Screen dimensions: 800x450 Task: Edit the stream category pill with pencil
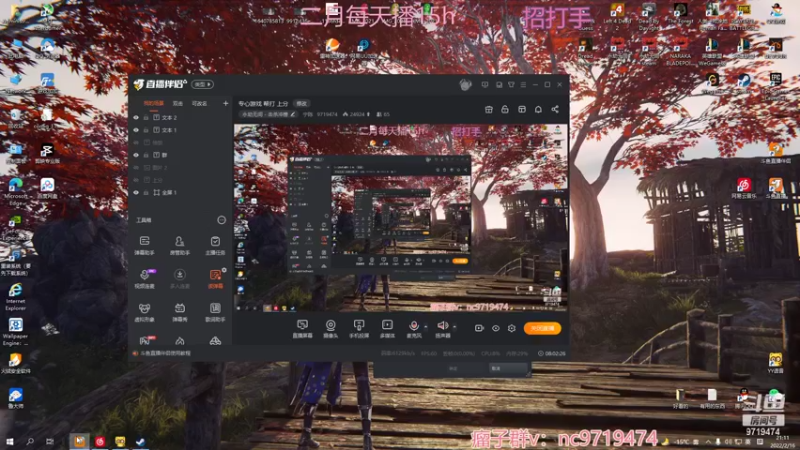coord(268,115)
